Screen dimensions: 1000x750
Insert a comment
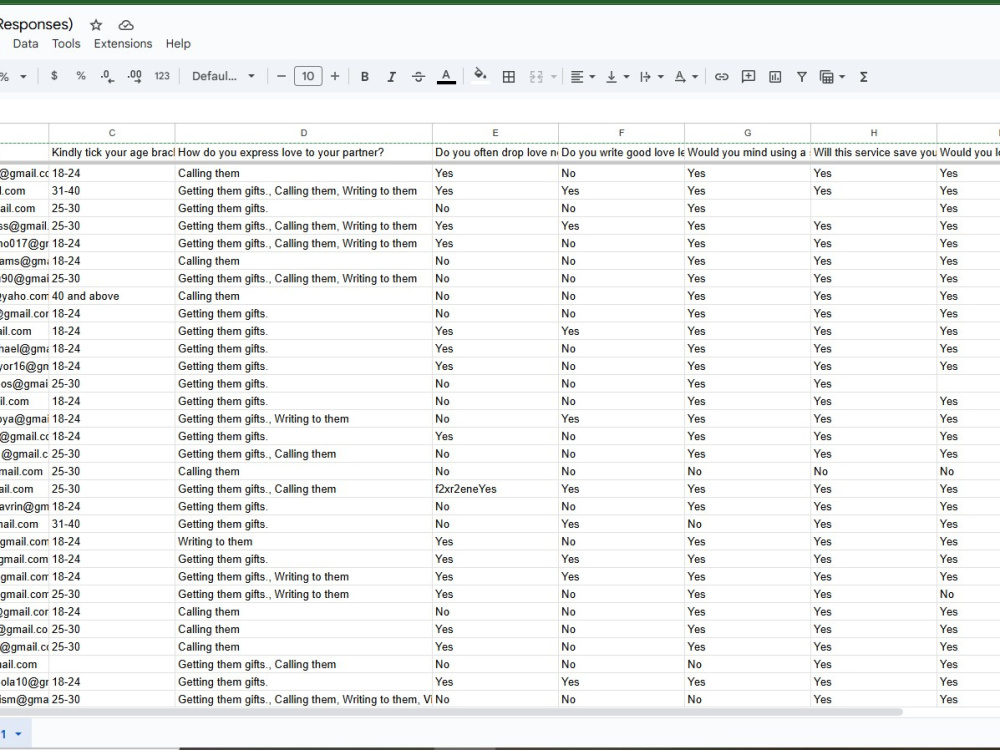[748, 77]
